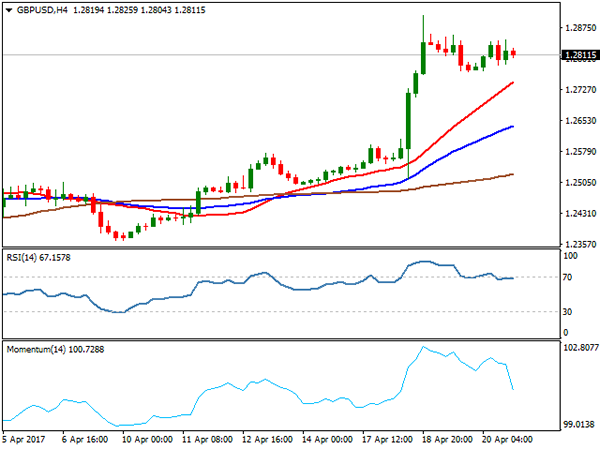This screenshot has width=600, height=450.
Task: Select the current price label 1.28115
Action: tap(580, 55)
